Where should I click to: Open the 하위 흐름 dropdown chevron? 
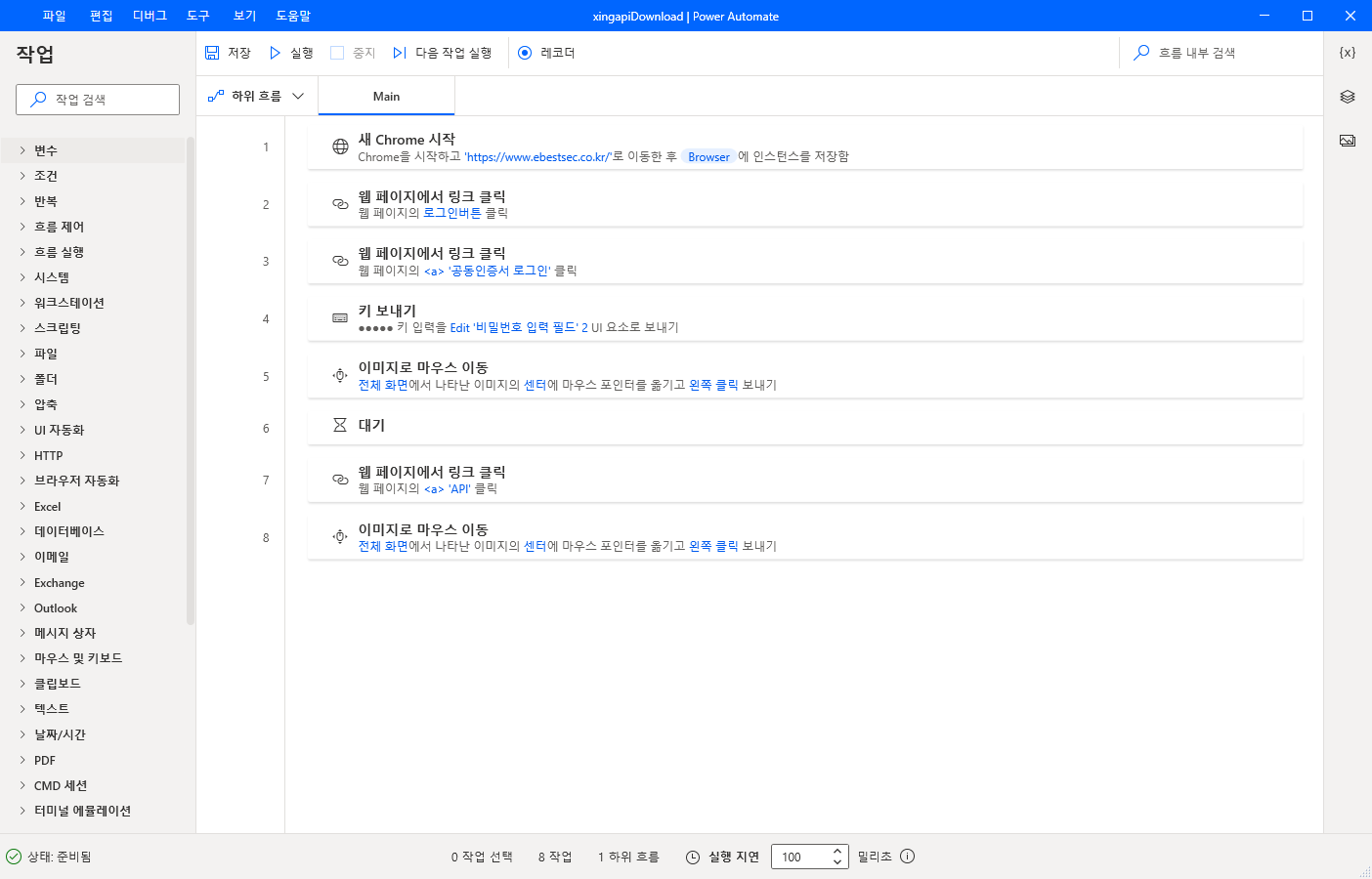(x=298, y=96)
